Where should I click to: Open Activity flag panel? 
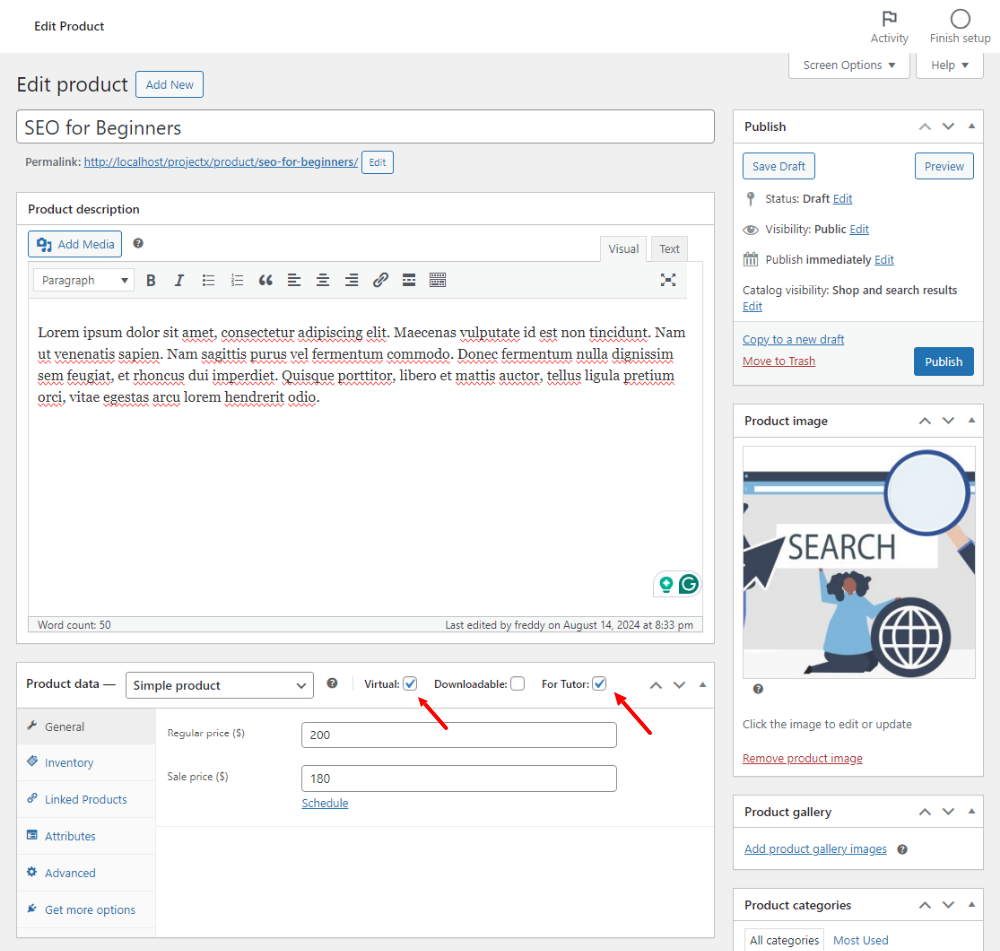click(889, 27)
